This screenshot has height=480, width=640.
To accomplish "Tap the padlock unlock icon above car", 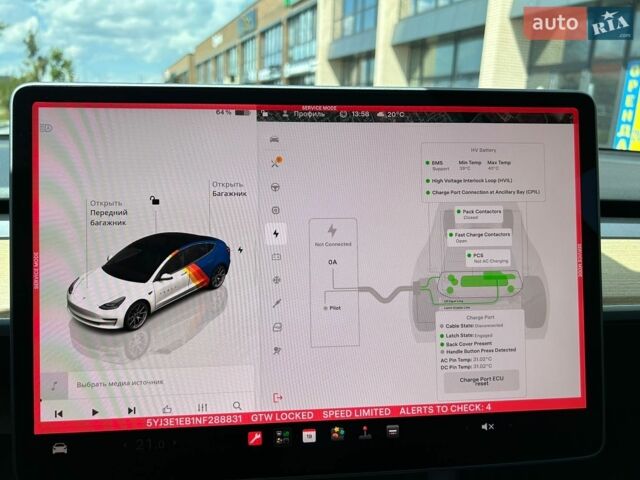I will tap(154, 200).
